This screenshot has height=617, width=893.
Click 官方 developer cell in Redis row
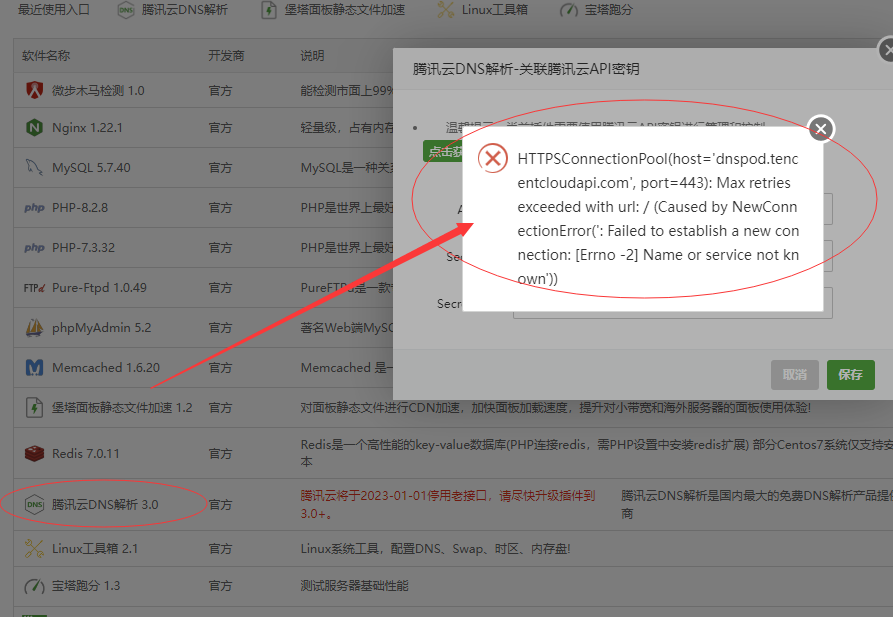coord(220,453)
